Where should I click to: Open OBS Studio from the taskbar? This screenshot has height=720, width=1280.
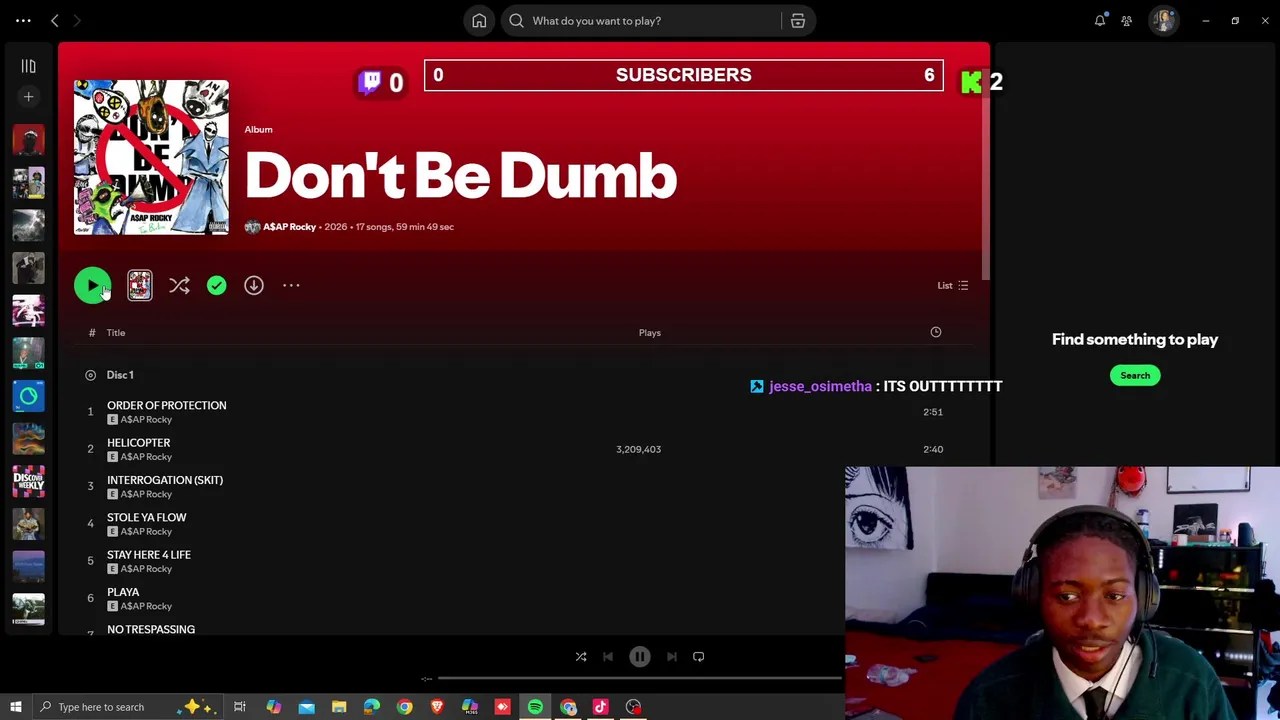[633, 707]
